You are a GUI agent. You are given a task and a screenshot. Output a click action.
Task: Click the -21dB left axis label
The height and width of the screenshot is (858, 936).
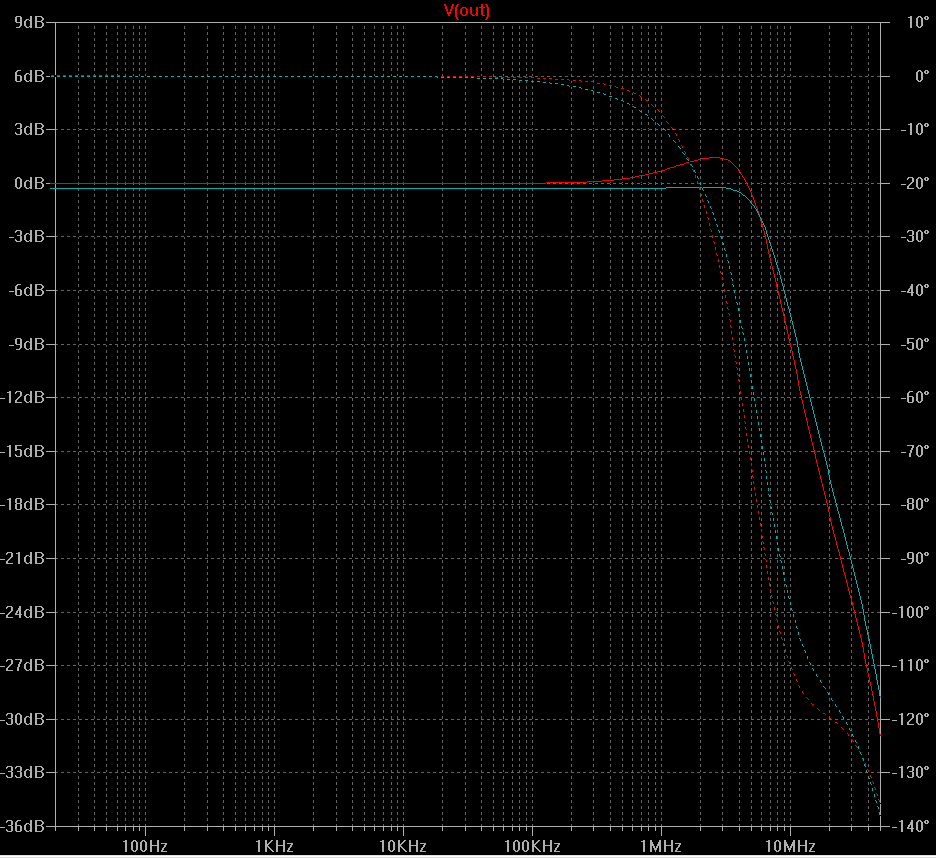(23, 558)
